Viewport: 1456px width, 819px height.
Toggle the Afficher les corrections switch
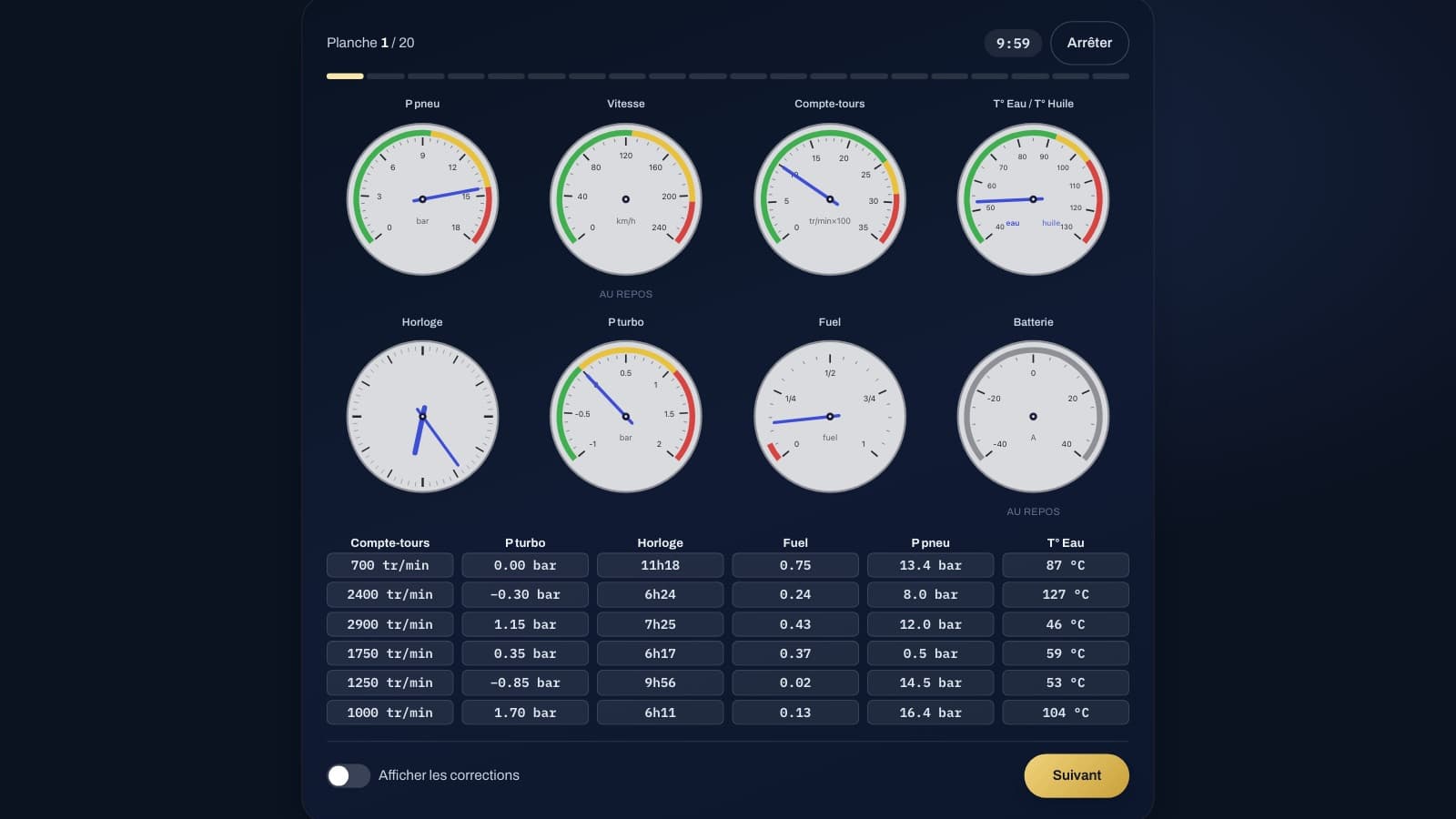click(x=349, y=775)
